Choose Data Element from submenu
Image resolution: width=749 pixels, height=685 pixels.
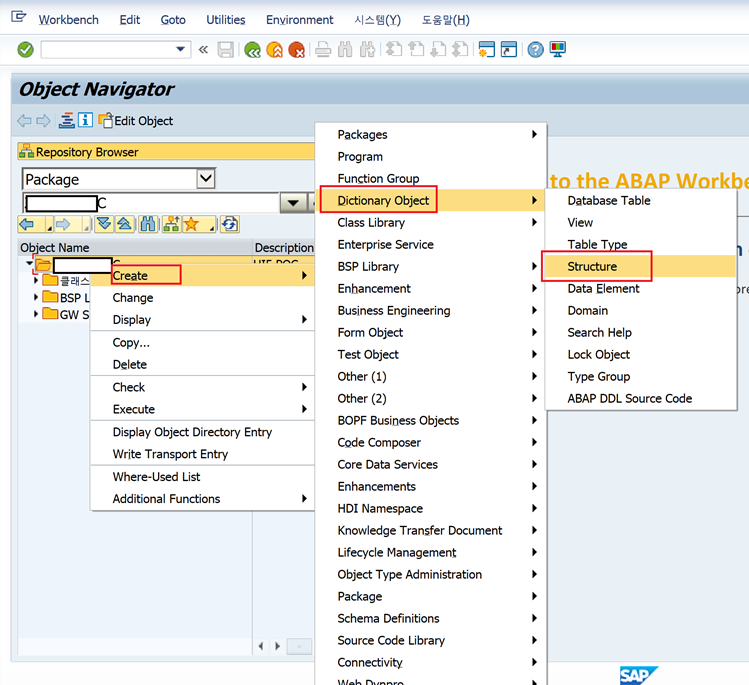pos(640,288)
